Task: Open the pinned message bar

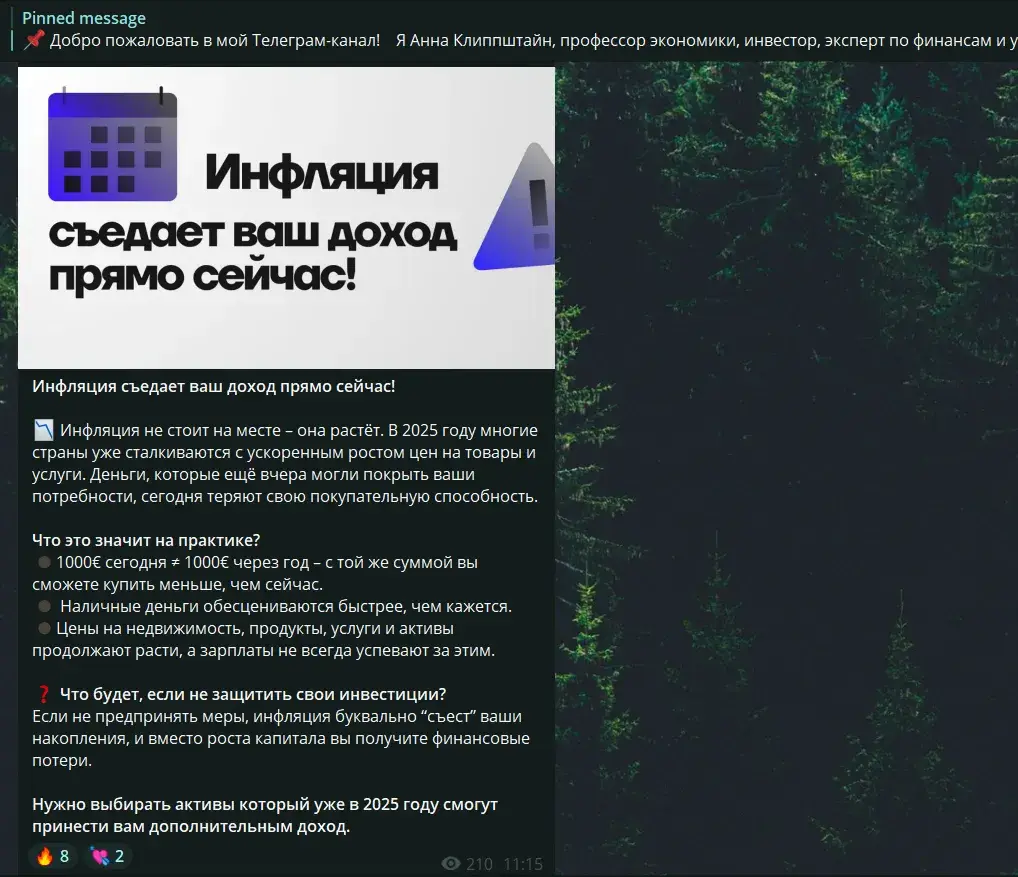Action: [509, 30]
